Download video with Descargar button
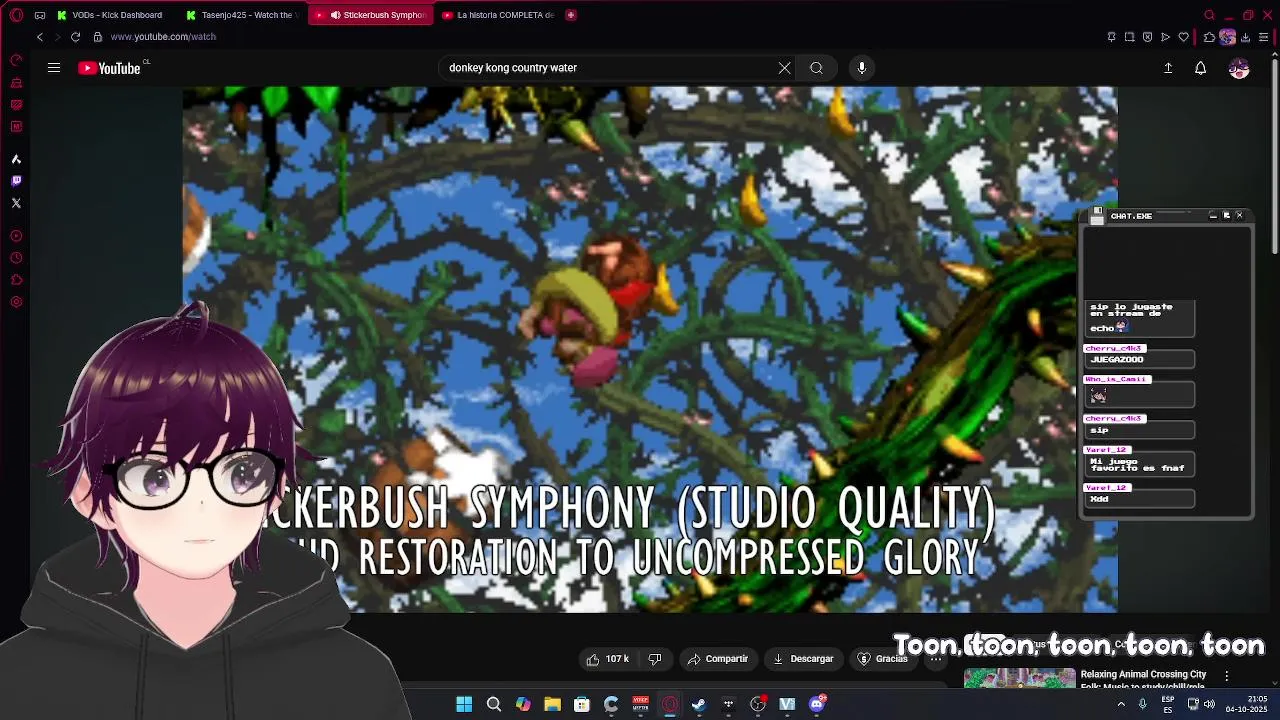Image resolution: width=1280 pixels, height=720 pixels. pyautogui.click(x=803, y=659)
